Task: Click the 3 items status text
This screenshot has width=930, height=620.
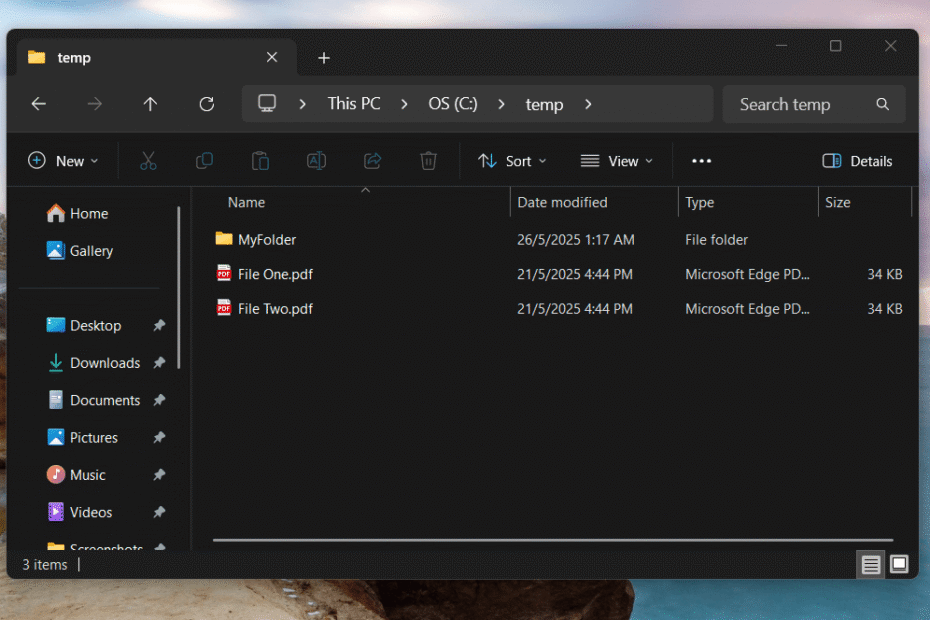Action: point(45,564)
